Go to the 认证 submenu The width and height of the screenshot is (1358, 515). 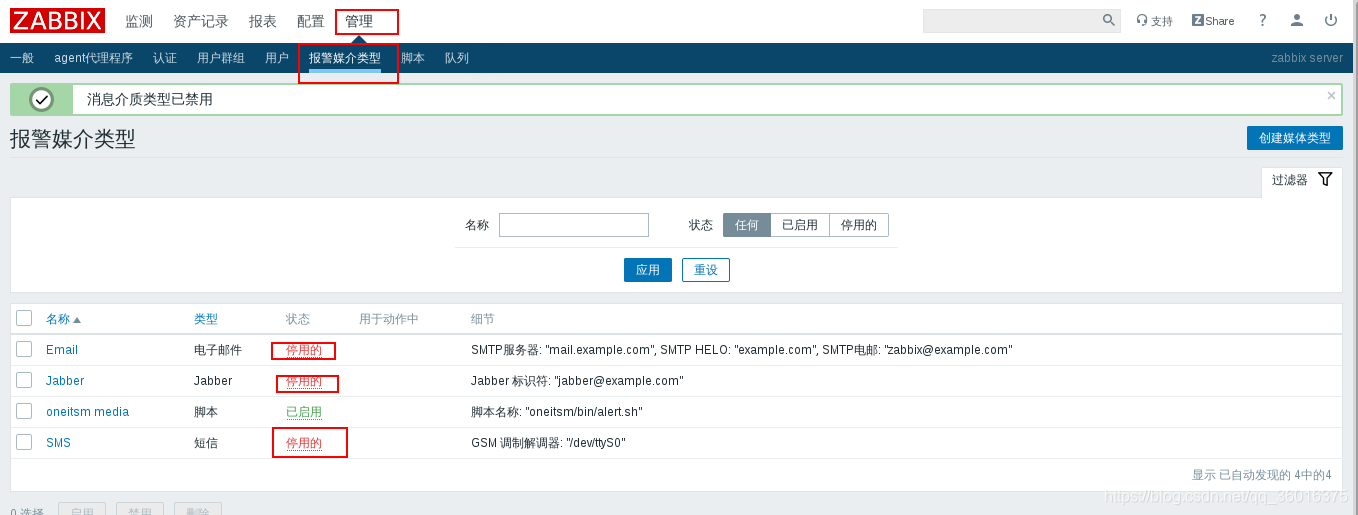(165, 58)
